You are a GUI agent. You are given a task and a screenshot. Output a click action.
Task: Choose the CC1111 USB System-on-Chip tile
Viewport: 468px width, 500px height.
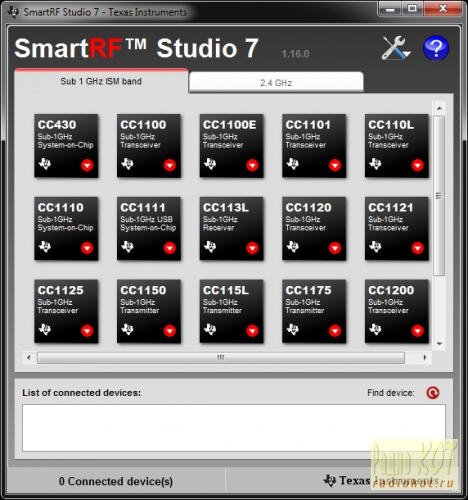click(149, 228)
